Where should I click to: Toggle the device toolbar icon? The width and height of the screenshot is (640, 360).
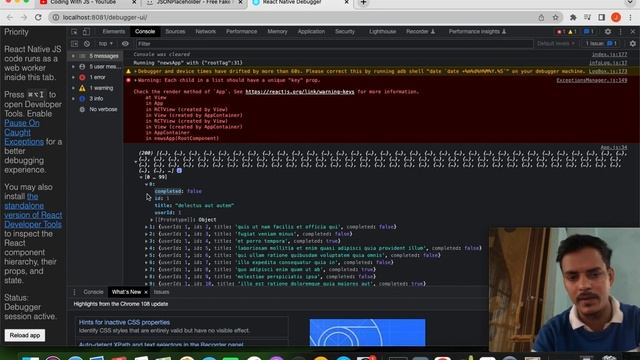click(x=86, y=32)
